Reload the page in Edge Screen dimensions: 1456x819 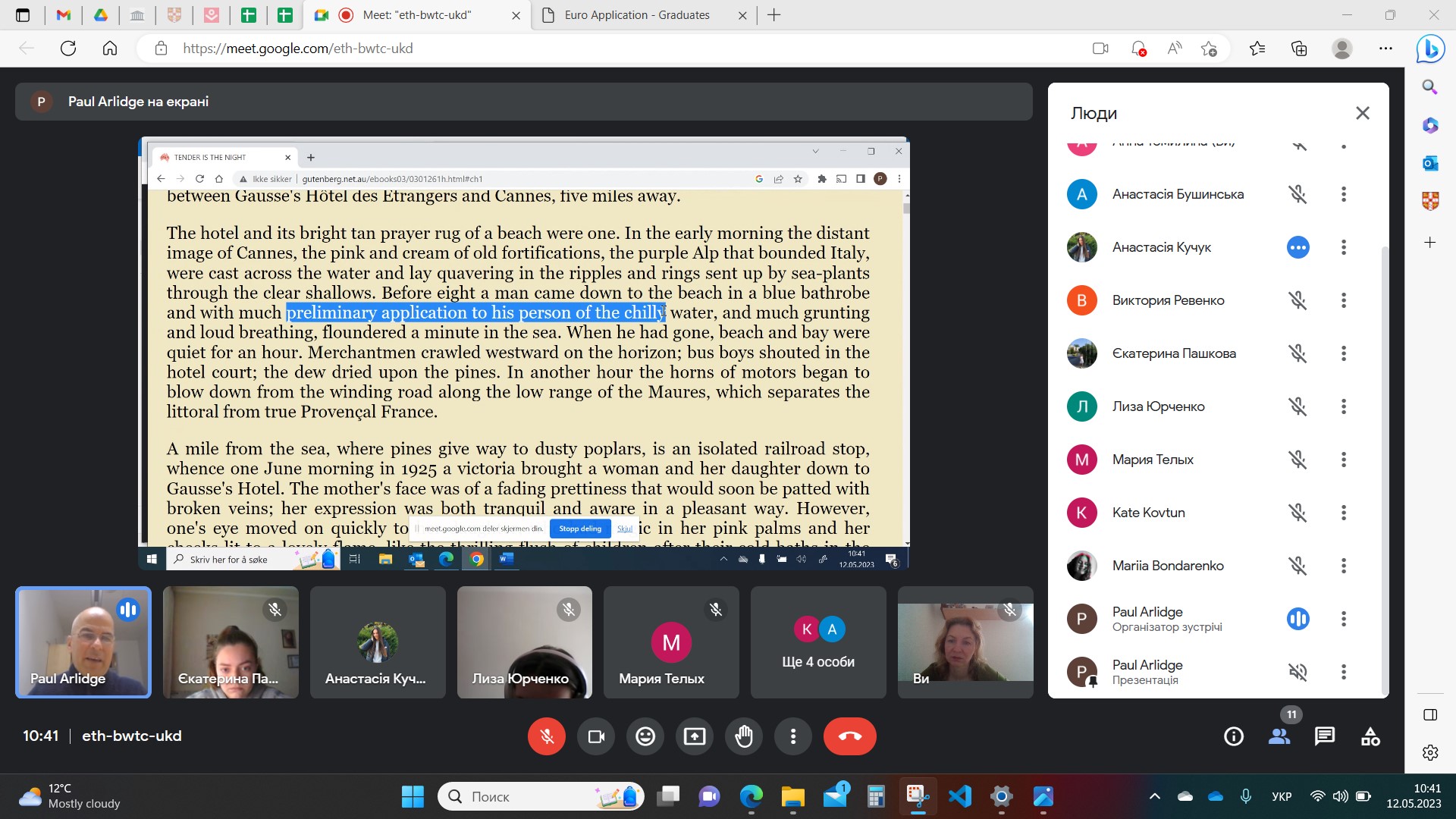coord(68,49)
